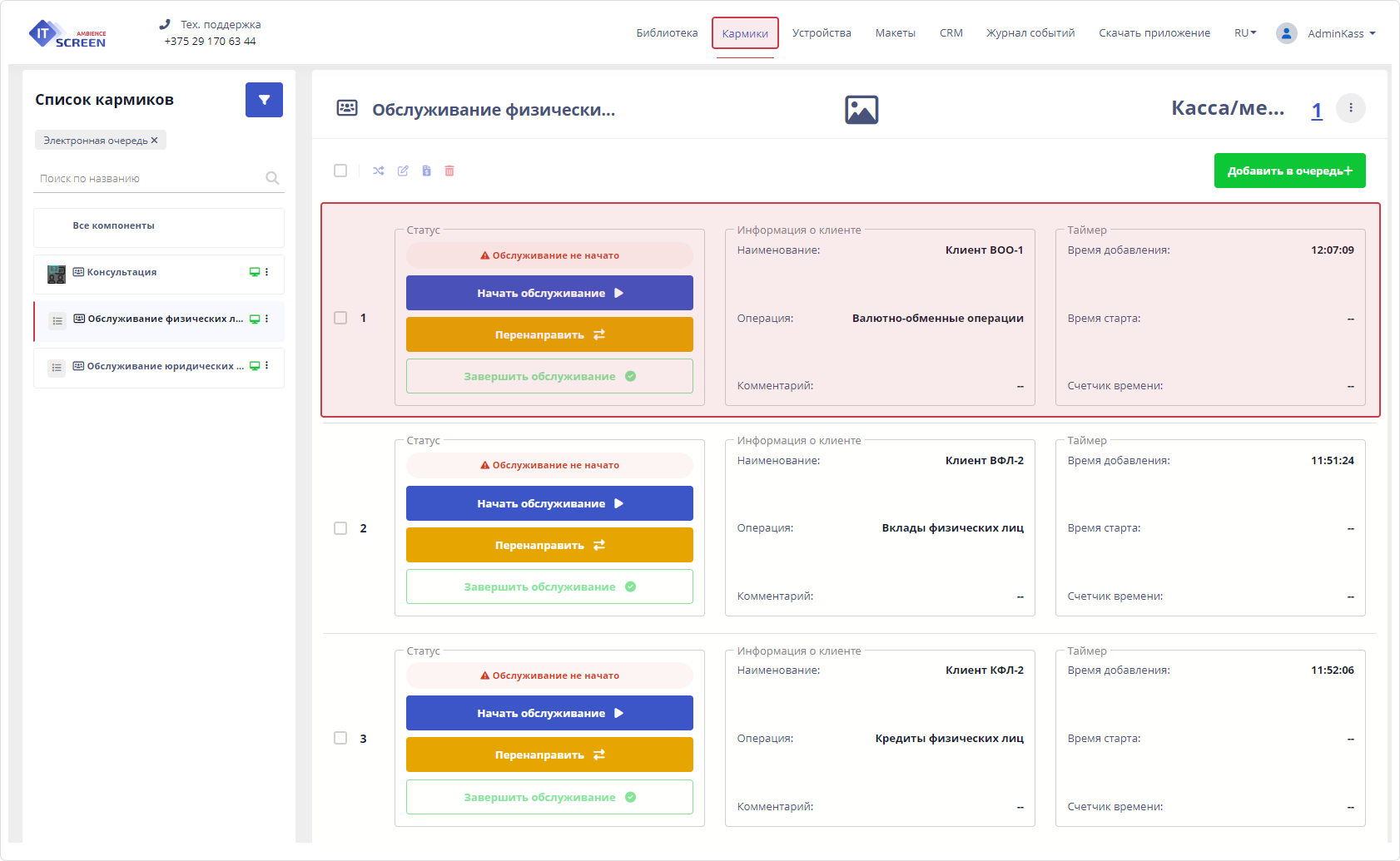This screenshot has height=861, width=1400.
Task: Go to the Устройства tab
Action: click(822, 33)
